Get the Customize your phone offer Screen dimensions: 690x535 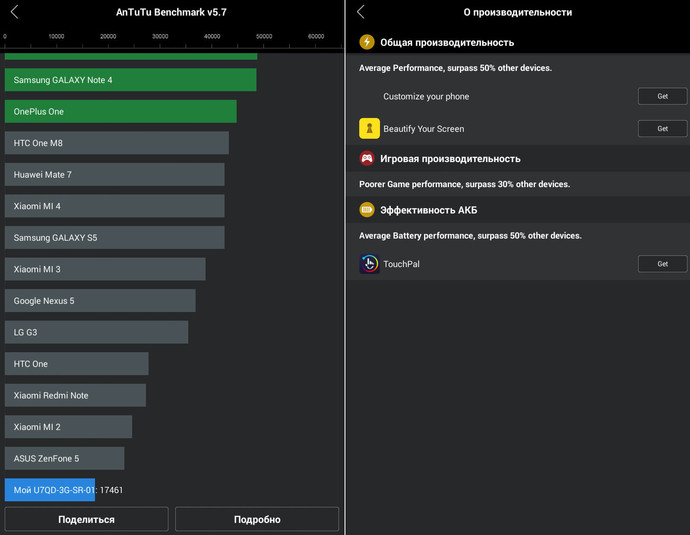click(662, 96)
